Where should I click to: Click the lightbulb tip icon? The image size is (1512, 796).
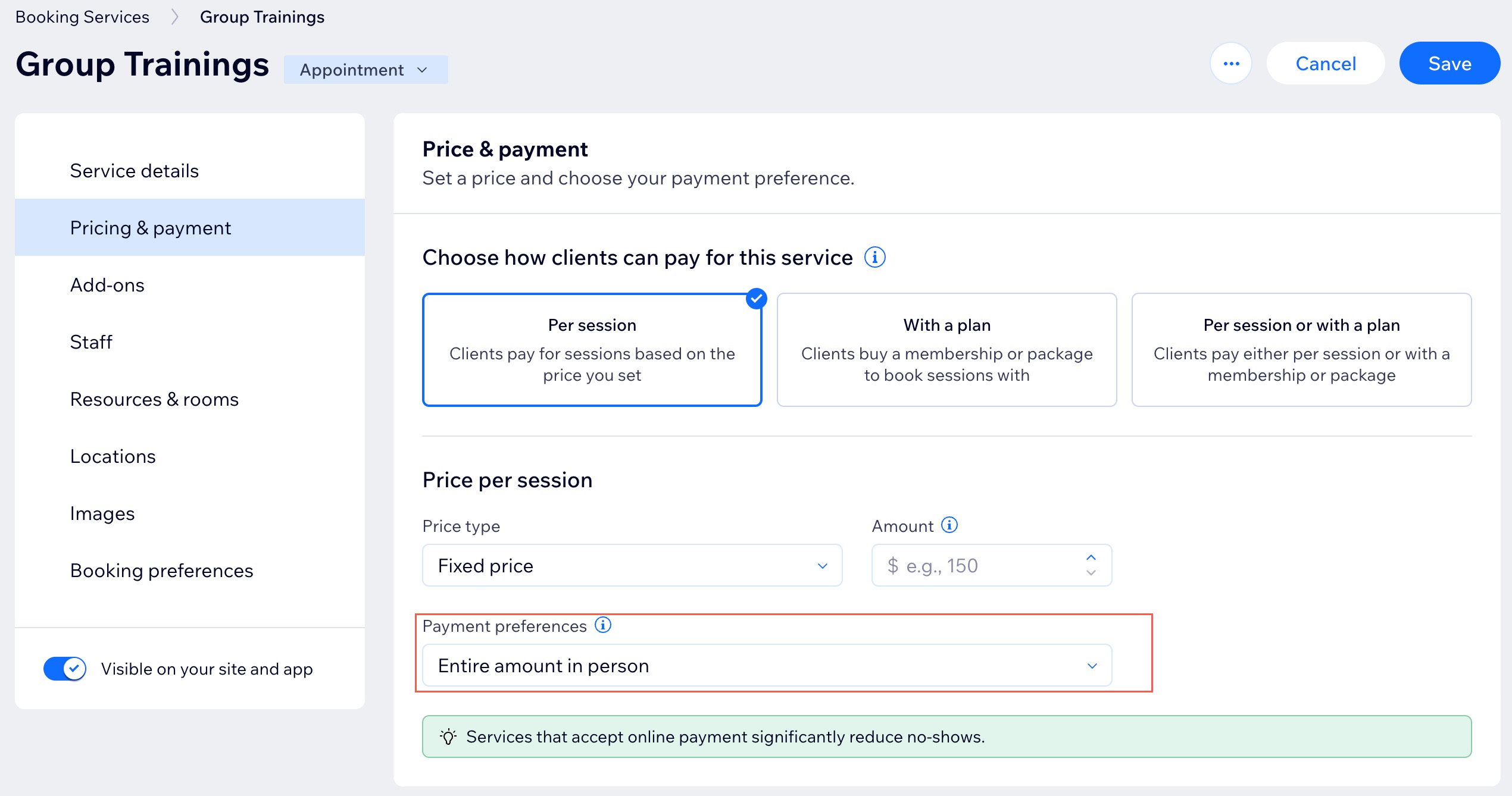(448, 737)
